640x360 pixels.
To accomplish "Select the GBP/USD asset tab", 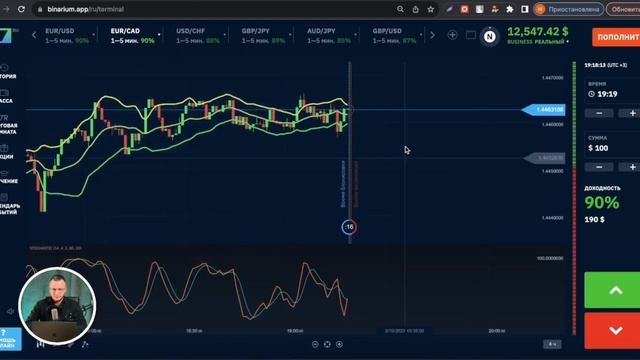I will (394, 36).
